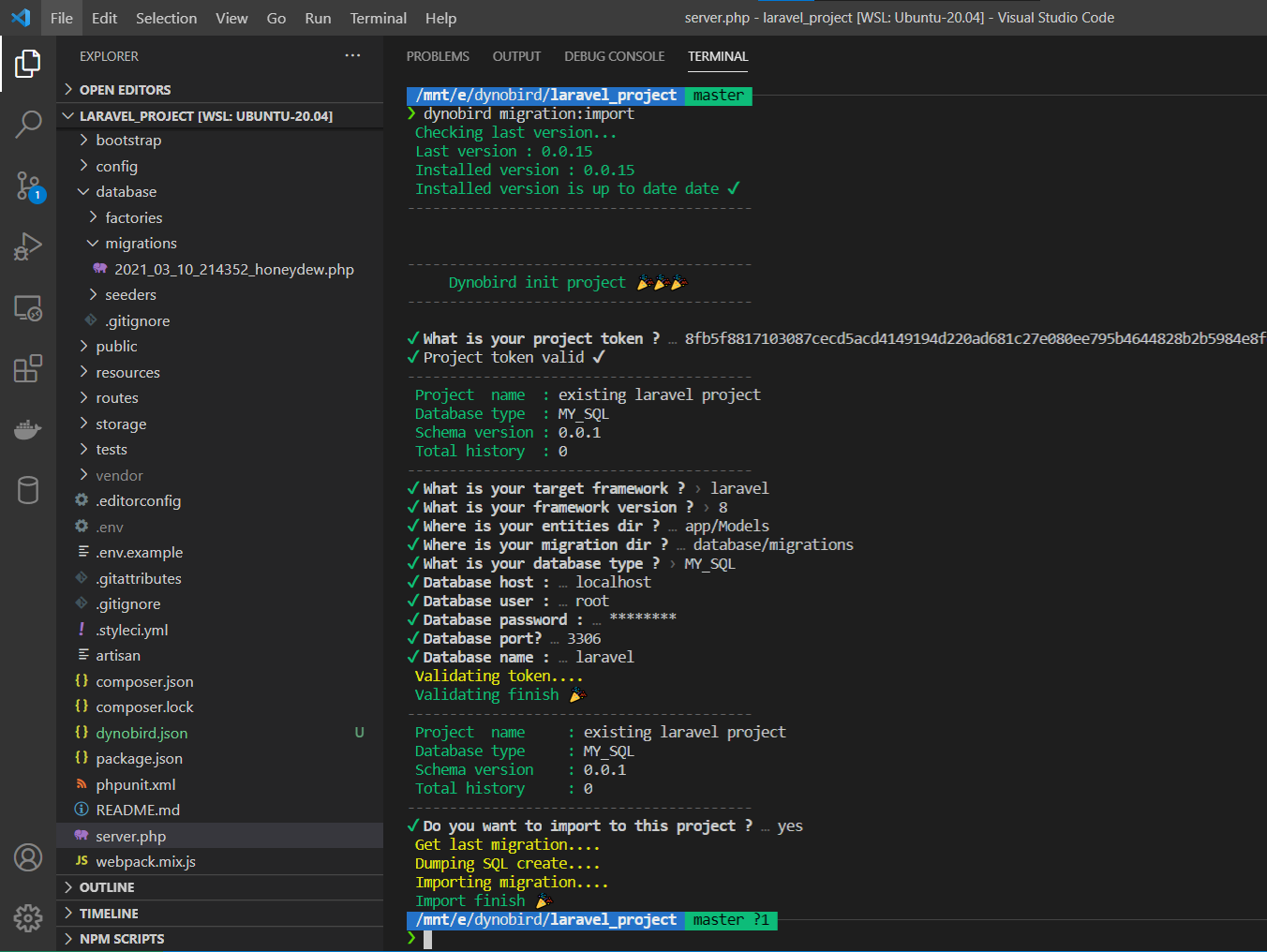Image resolution: width=1267 pixels, height=952 pixels.
Task: Click the PHP icon beside honeydew migration file
Action: [x=100, y=269]
